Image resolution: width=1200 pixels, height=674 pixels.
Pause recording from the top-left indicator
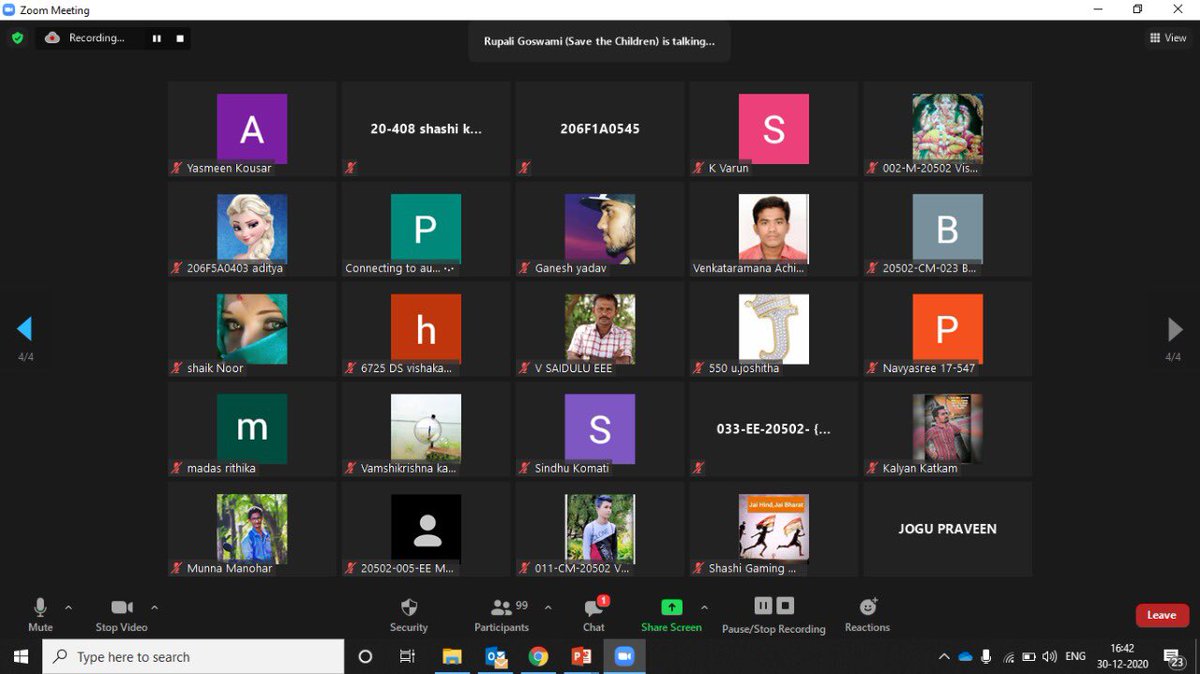(x=156, y=38)
